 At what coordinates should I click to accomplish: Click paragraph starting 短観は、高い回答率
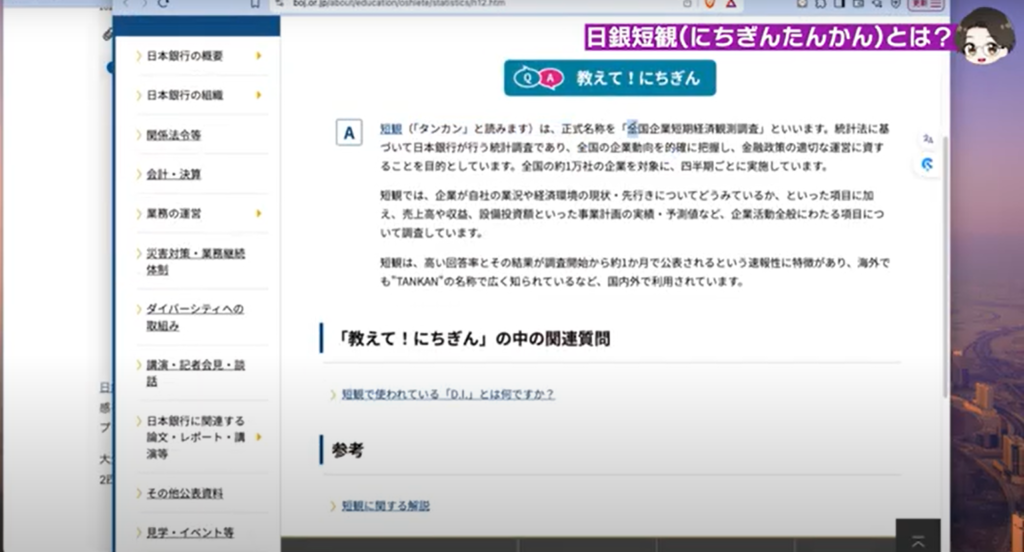click(x=634, y=272)
